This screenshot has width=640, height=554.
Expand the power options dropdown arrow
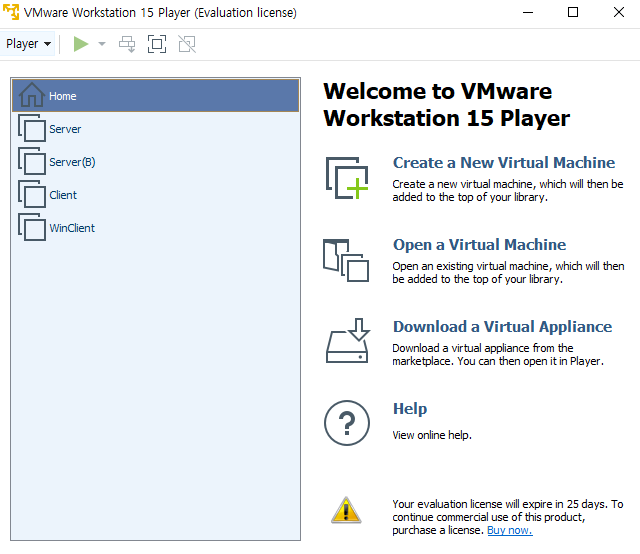click(102, 44)
